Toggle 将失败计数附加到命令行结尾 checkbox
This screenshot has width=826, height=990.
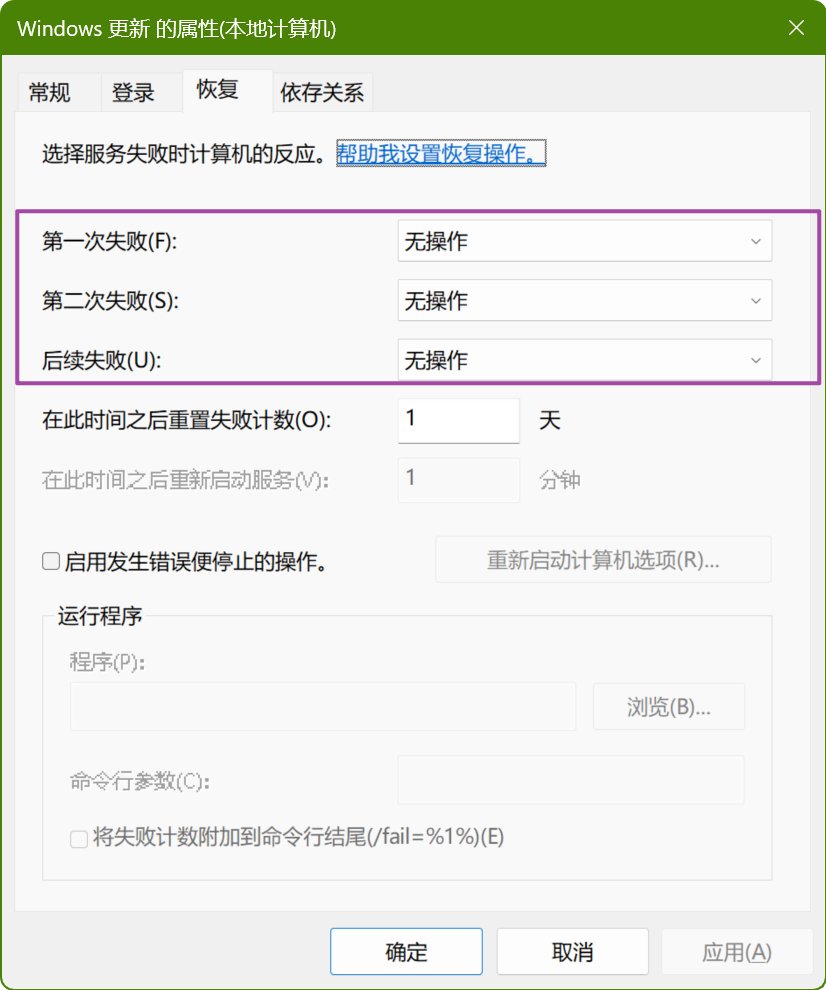79,839
